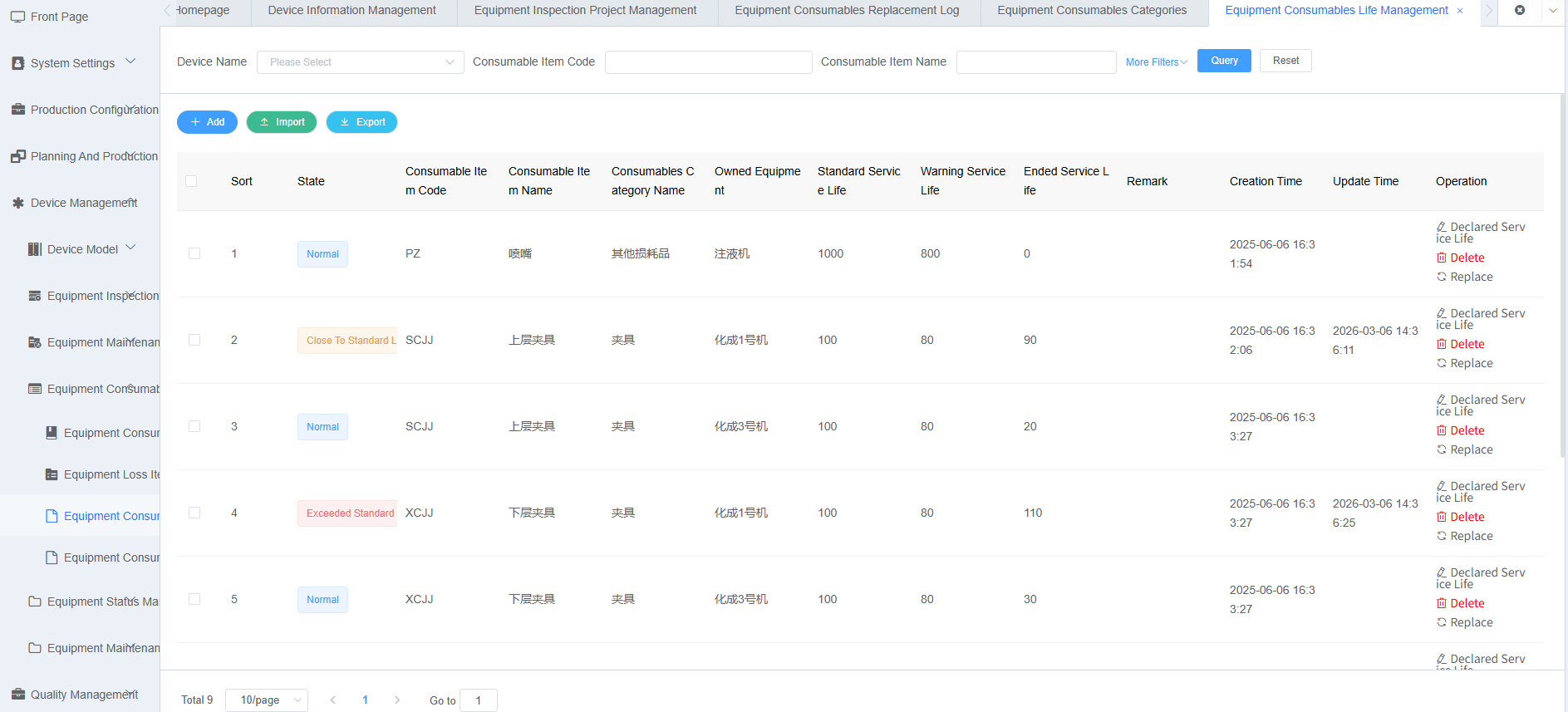Expand More Filters
This screenshot has width=1568, height=712.
pos(1157,62)
